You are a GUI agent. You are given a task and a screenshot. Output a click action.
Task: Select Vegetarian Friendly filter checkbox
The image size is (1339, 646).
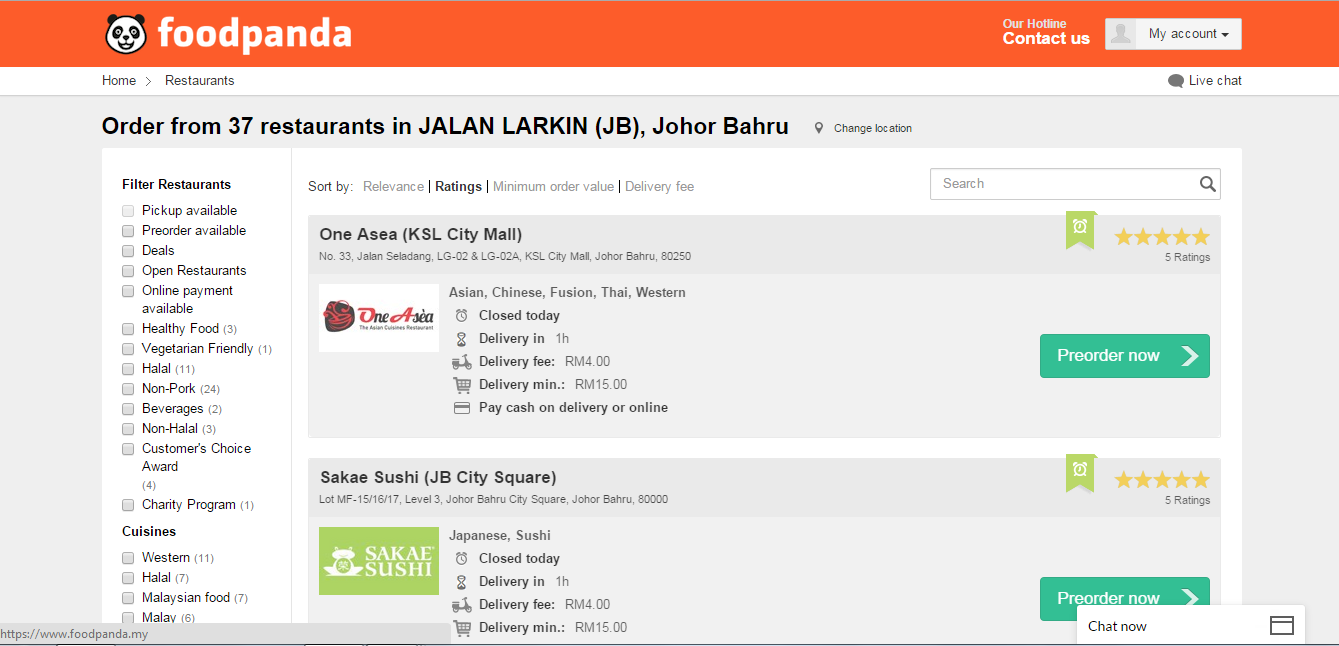(128, 349)
